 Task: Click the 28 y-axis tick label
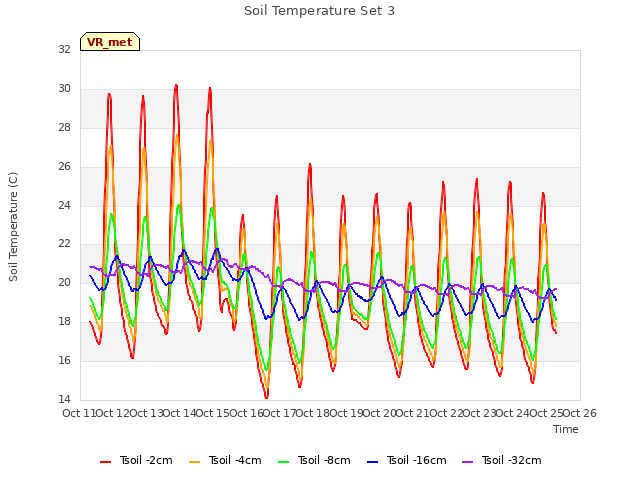(x=64, y=127)
